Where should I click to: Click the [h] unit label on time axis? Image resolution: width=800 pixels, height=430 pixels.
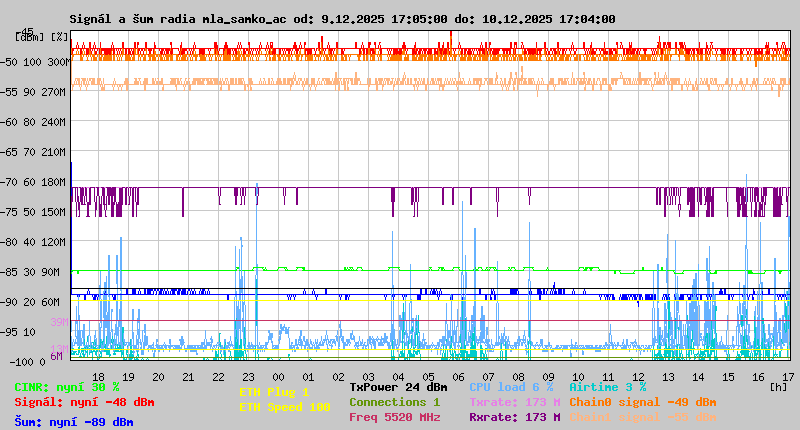777,386
